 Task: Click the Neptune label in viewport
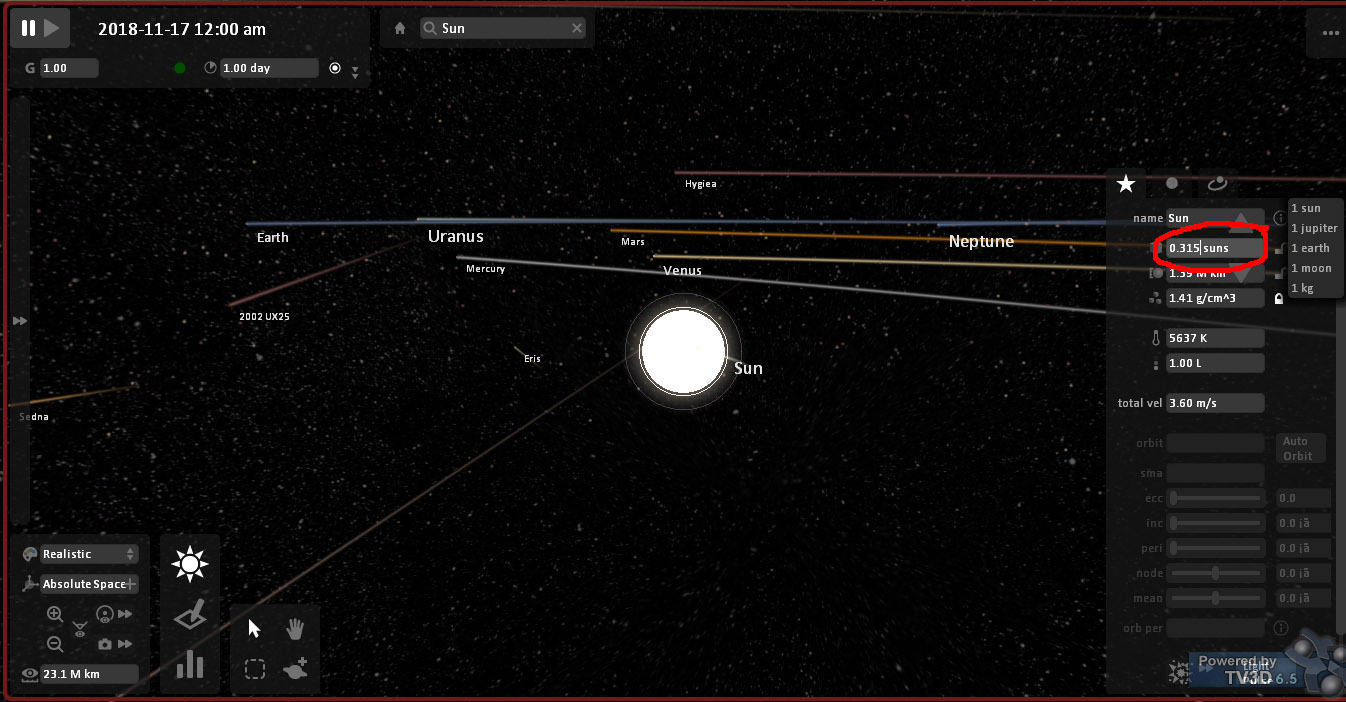(981, 241)
